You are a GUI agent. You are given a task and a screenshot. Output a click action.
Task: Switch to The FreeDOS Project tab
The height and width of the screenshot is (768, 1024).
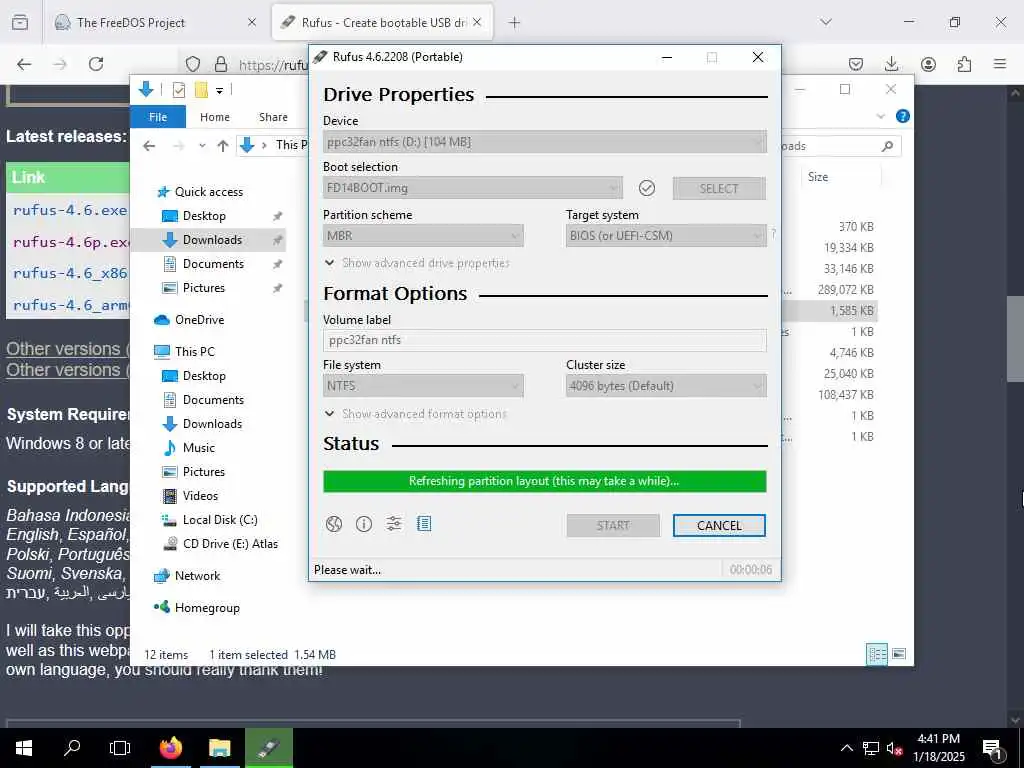tap(155, 22)
